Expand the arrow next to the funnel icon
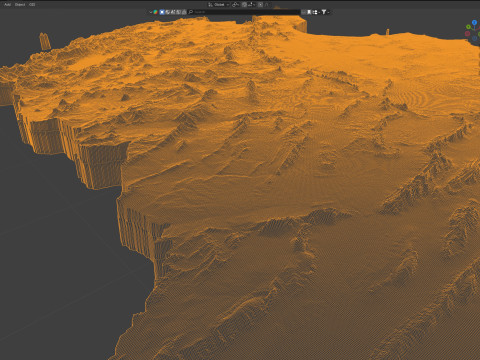The image size is (480, 360). click(328, 12)
